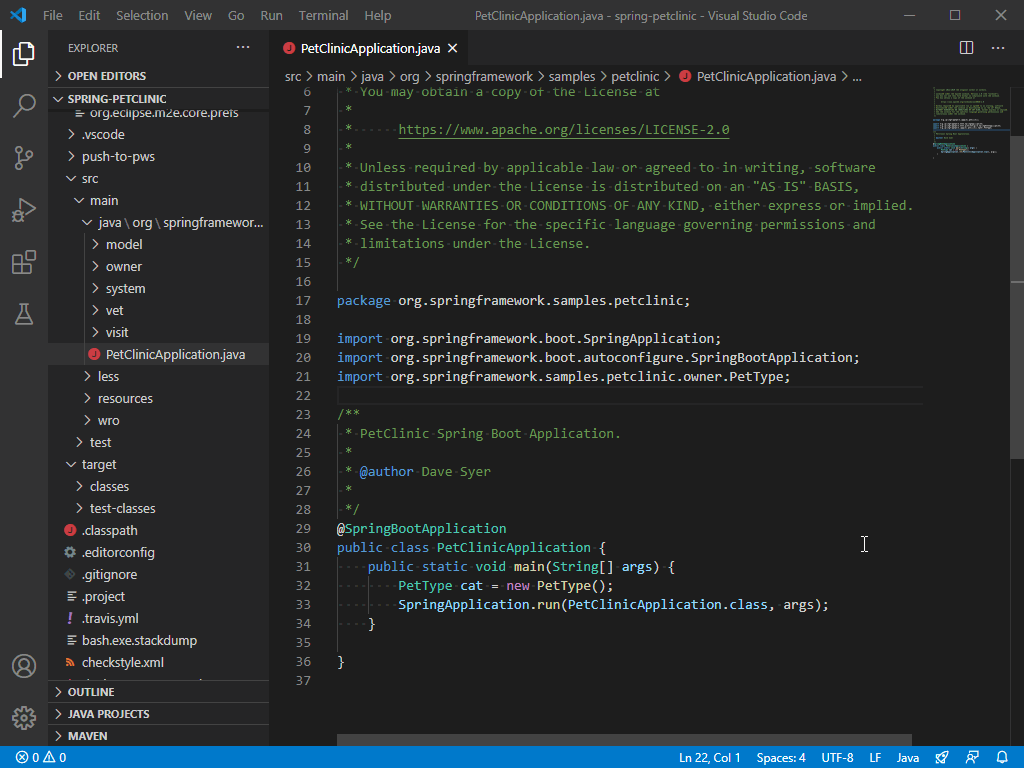Screen dimensions: 1024x768
Task: Expand the Maven section
Action: click(87, 736)
